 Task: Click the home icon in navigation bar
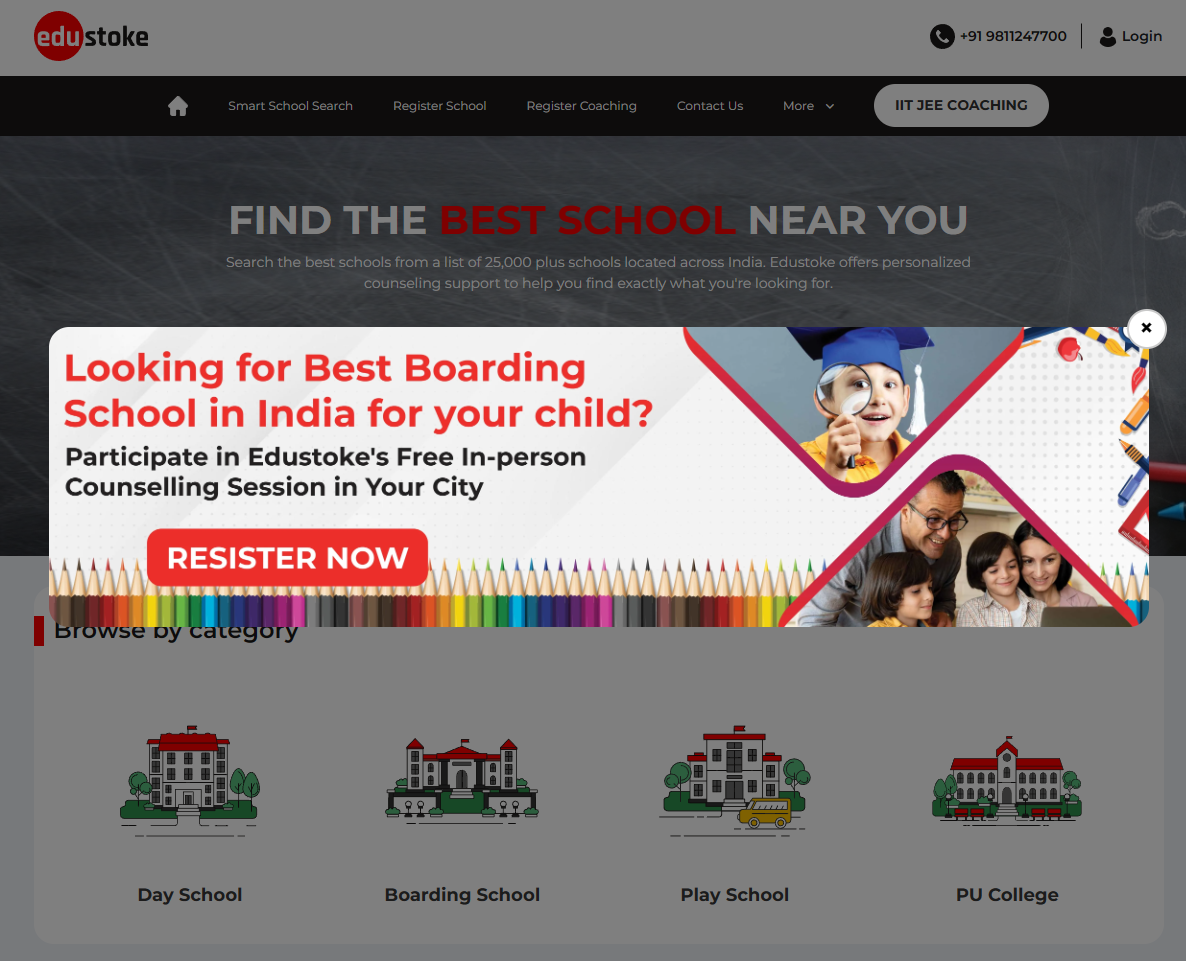click(178, 106)
